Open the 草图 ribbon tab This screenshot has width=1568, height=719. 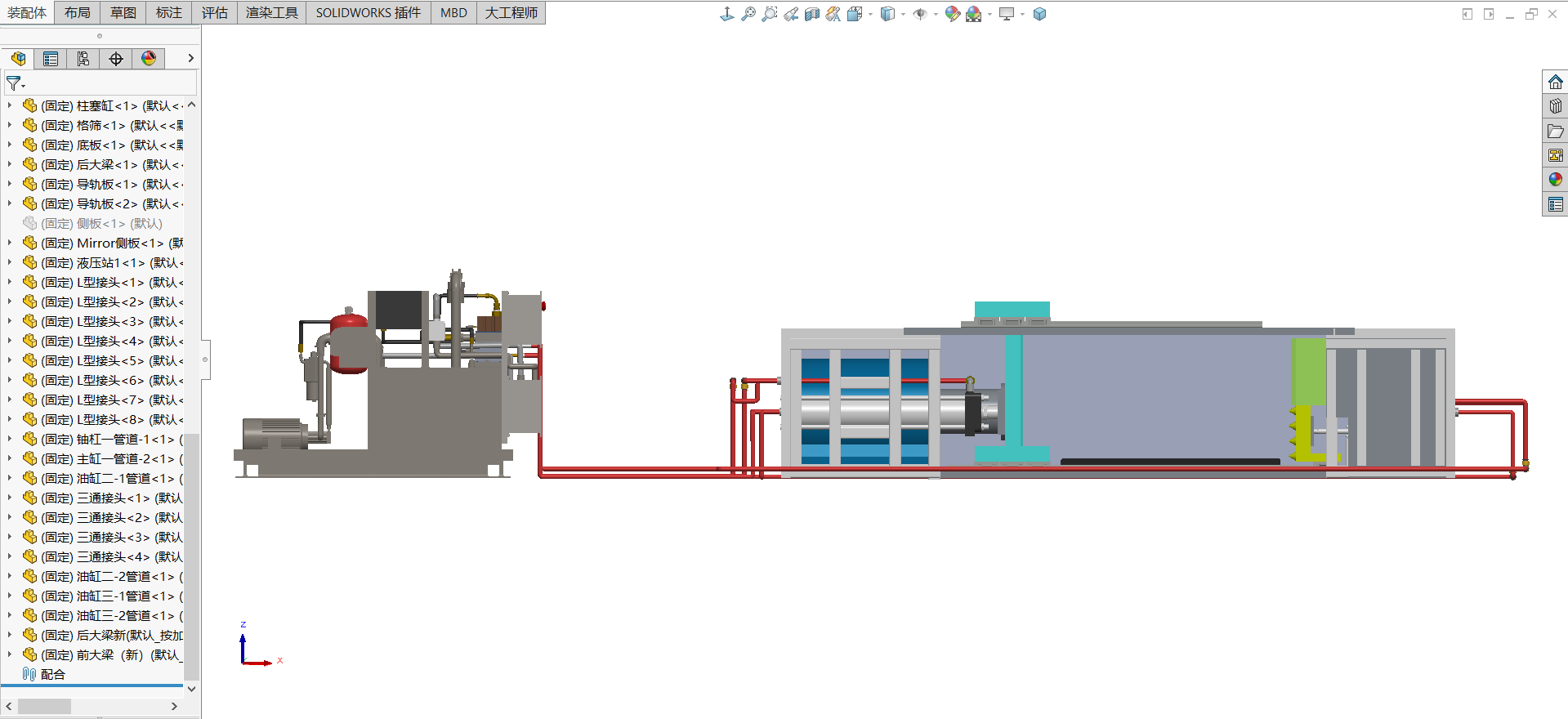[123, 12]
